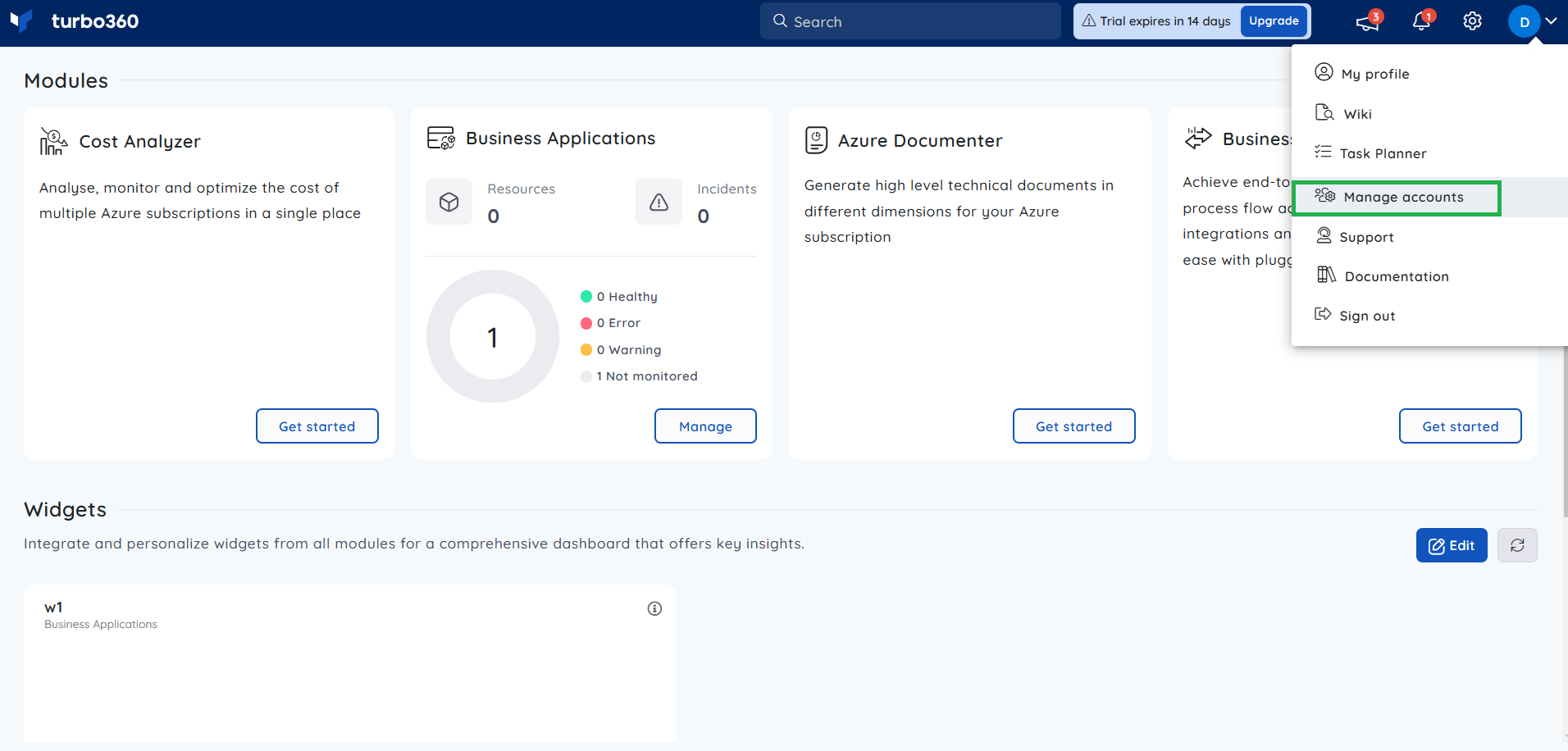Screen dimensions: 1568x751
Task: Click the resource status donut chart
Action: tap(493, 336)
